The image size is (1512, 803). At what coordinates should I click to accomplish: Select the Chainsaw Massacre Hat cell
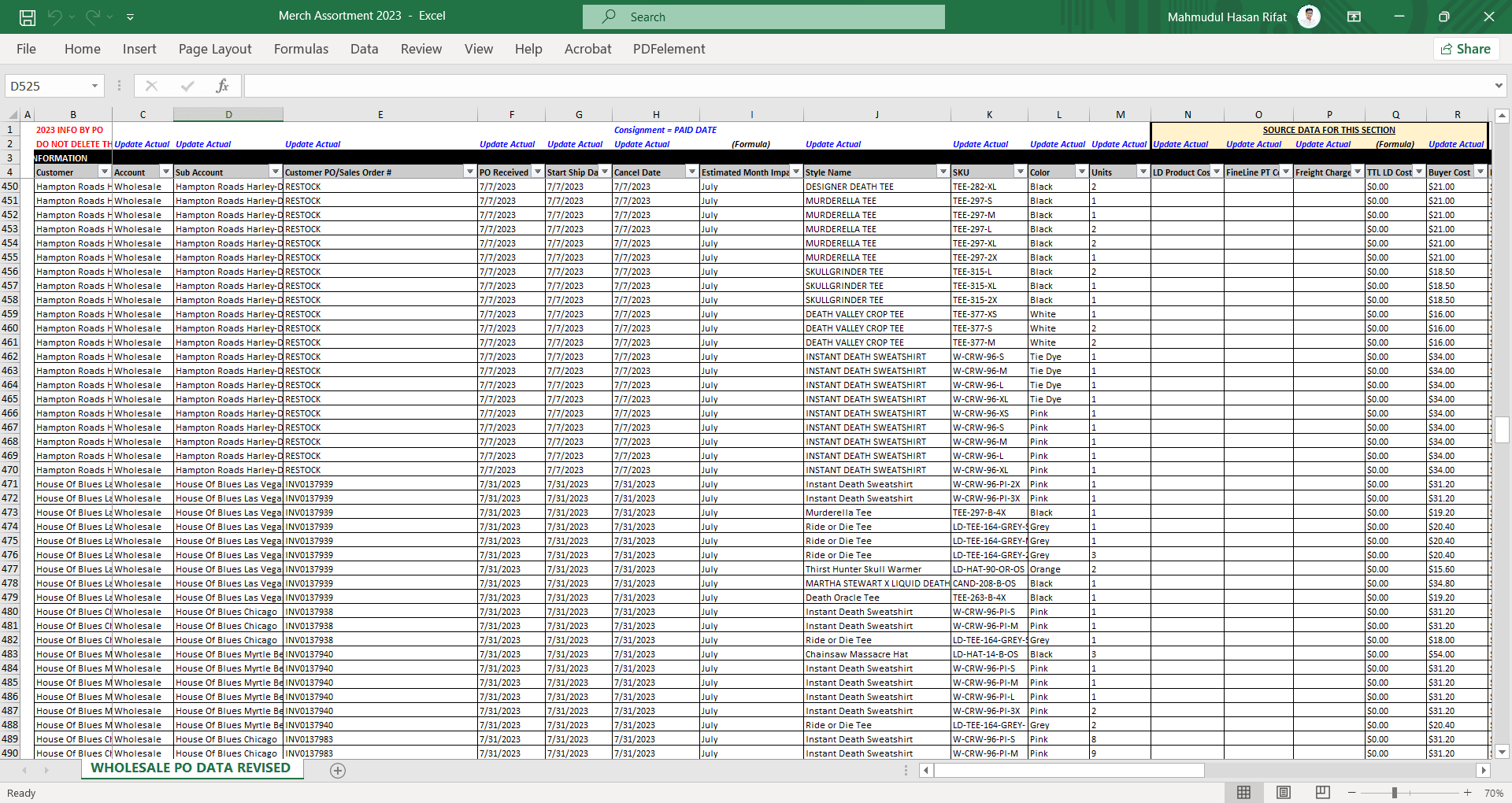(x=876, y=654)
